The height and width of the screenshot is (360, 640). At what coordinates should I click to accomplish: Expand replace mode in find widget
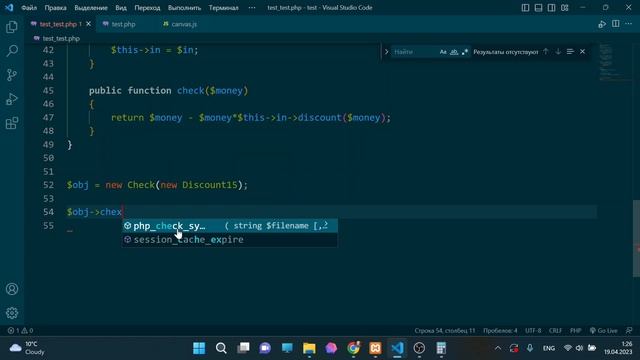(386, 52)
